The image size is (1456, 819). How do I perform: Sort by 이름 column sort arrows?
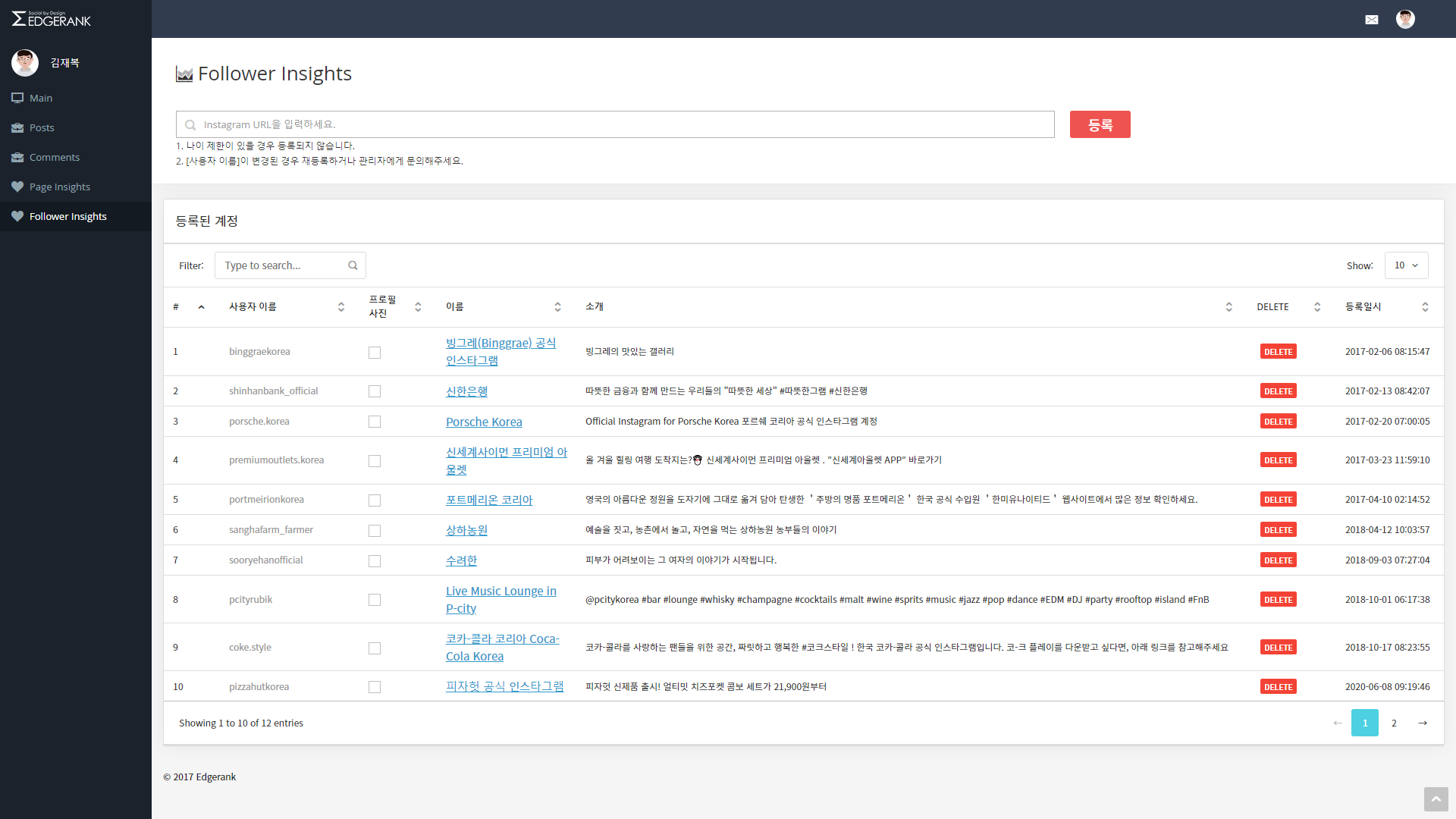coord(557,307)
